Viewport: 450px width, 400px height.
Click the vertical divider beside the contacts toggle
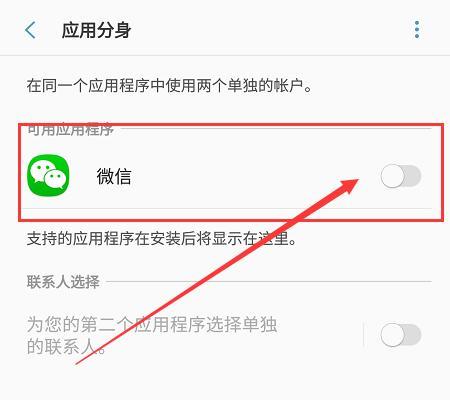click(363, 335)
